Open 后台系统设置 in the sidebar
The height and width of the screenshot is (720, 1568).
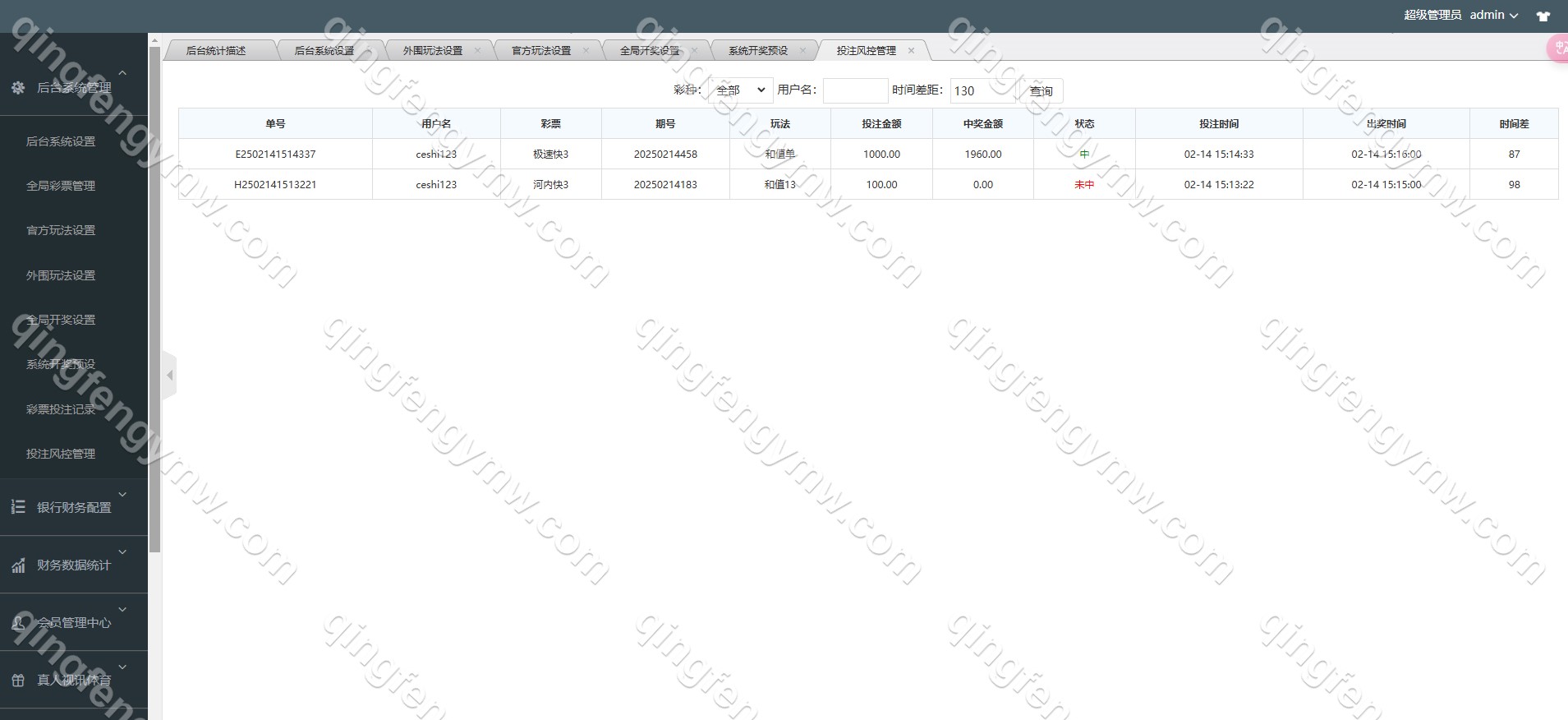(61, 141)
